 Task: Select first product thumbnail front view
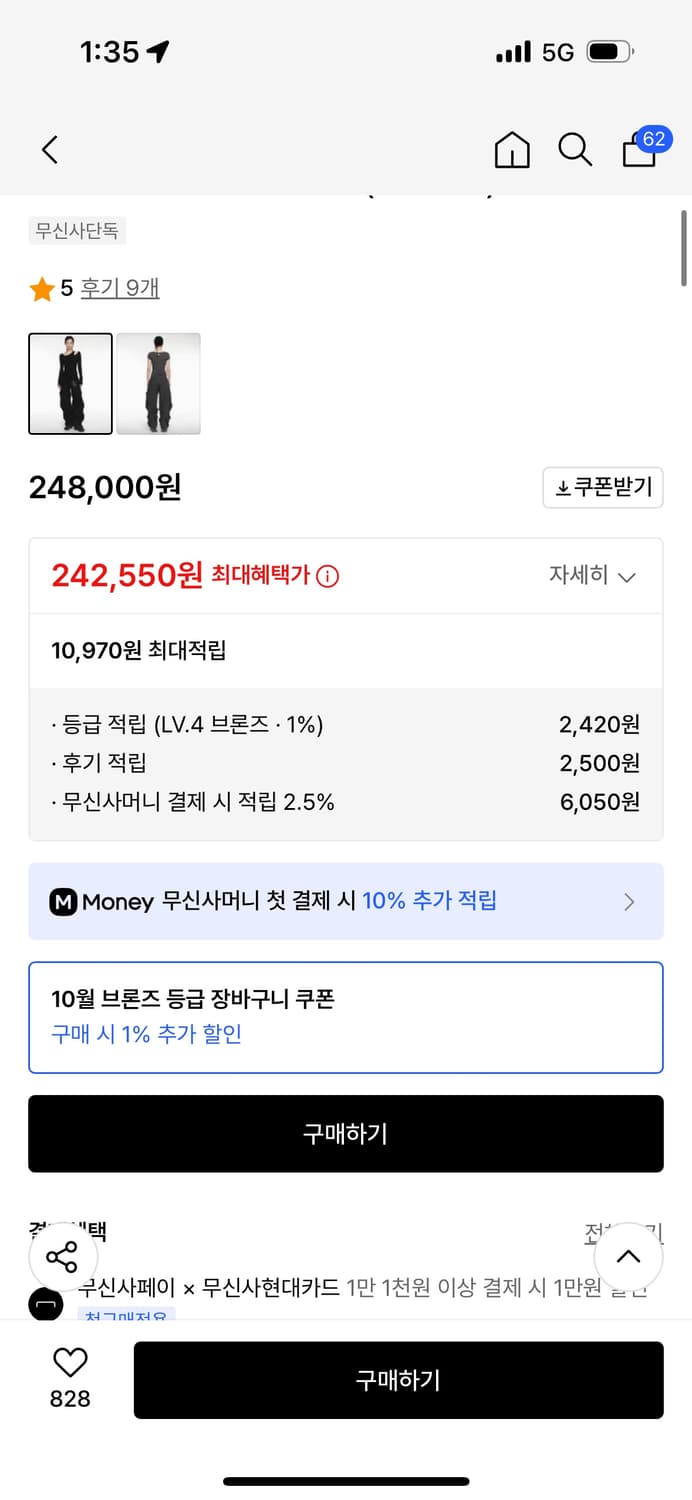(x=70, y=384)
